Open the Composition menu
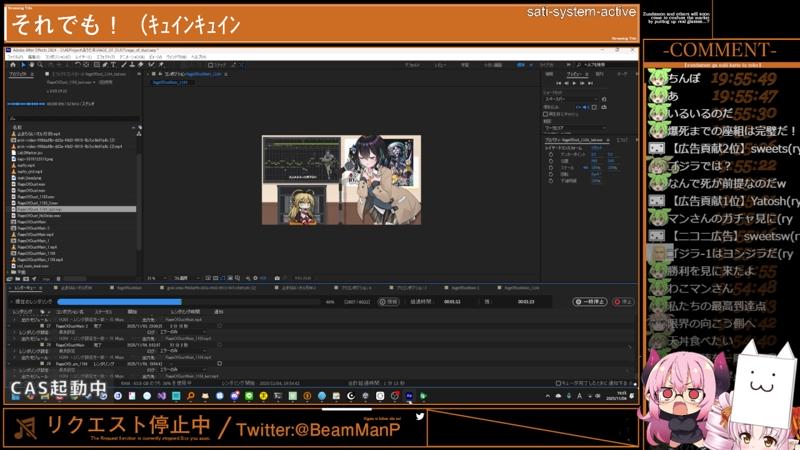The image size is (800, 450). tap(58, 57)
